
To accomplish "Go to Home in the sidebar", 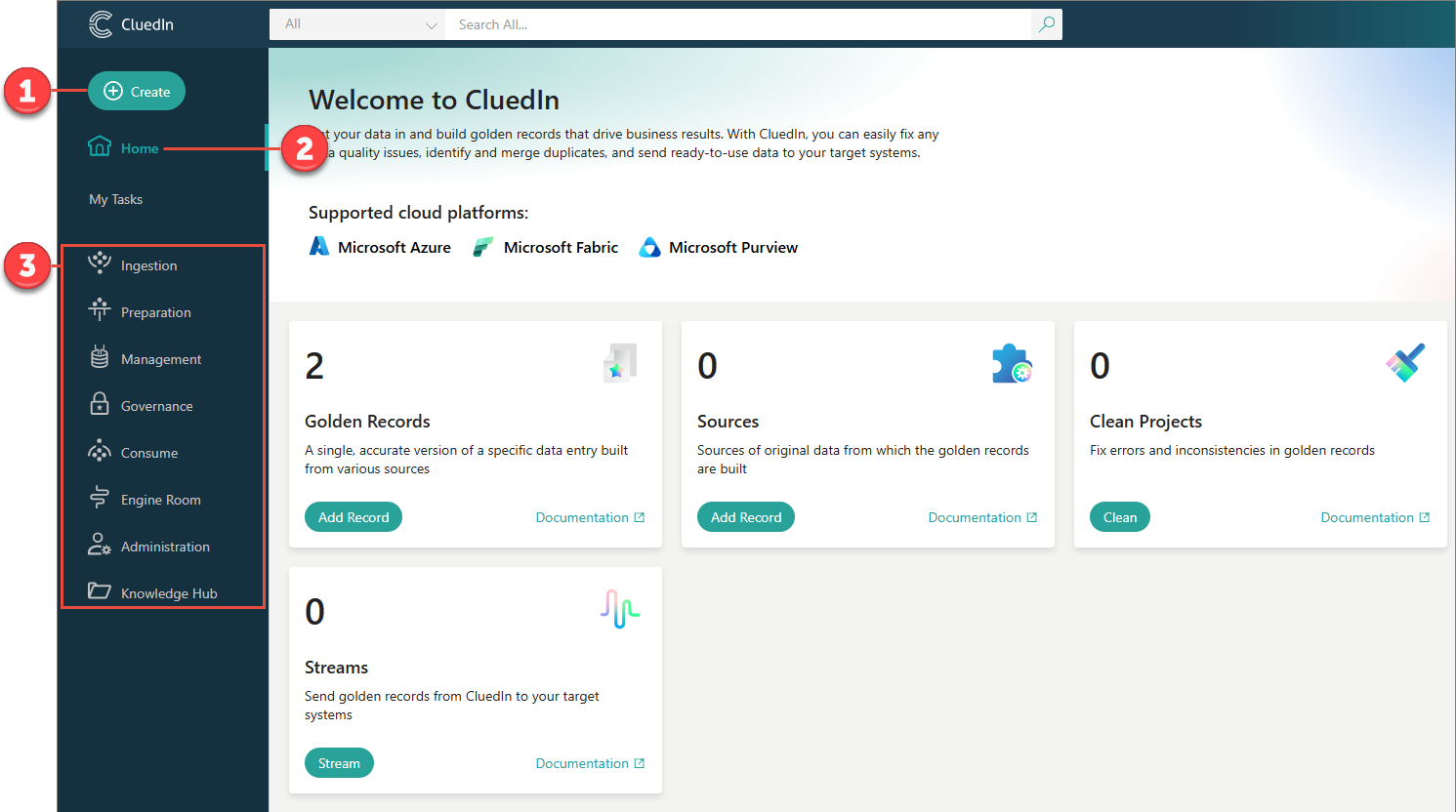I will 139,148.
